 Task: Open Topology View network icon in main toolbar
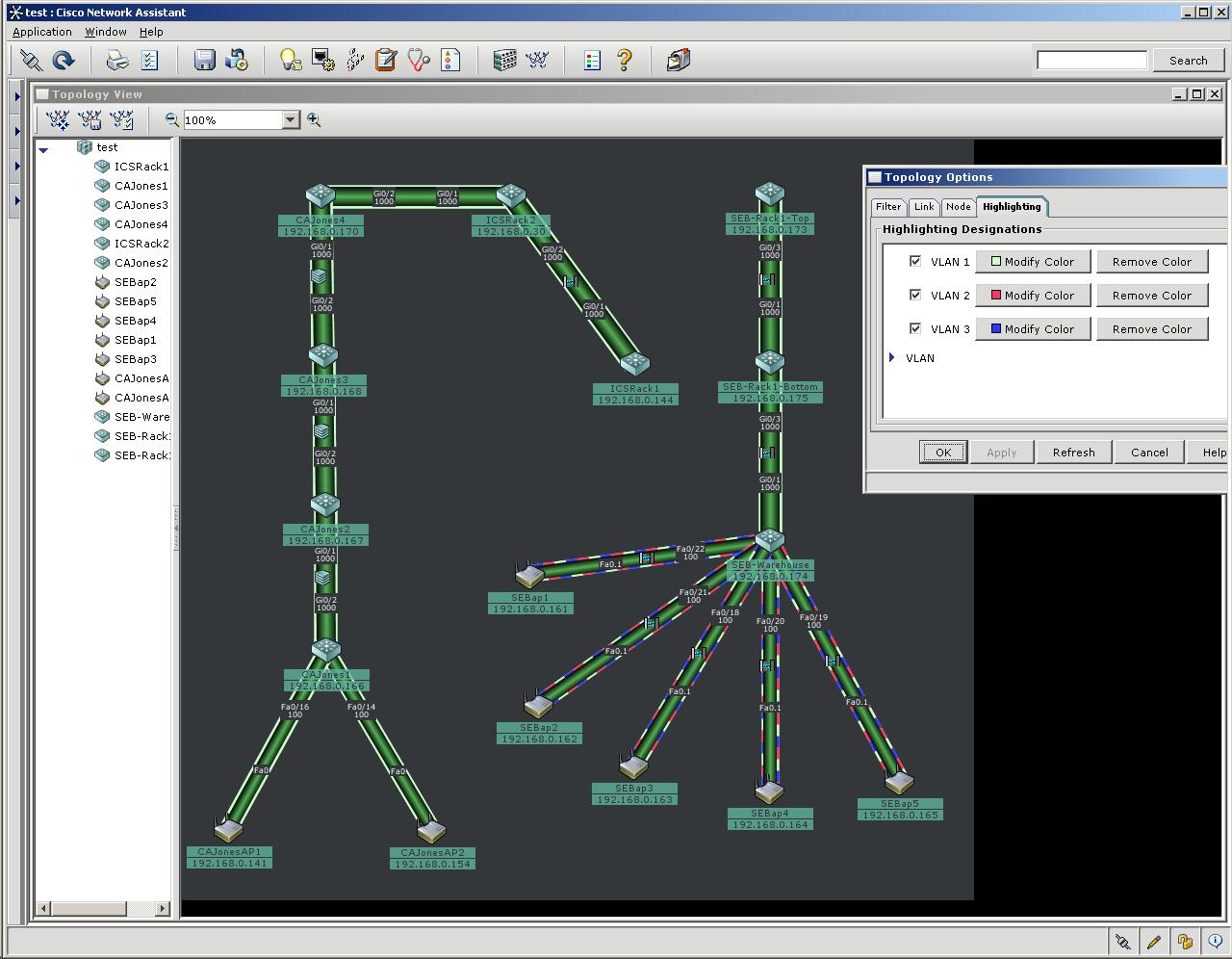click(x=537, y=61)
